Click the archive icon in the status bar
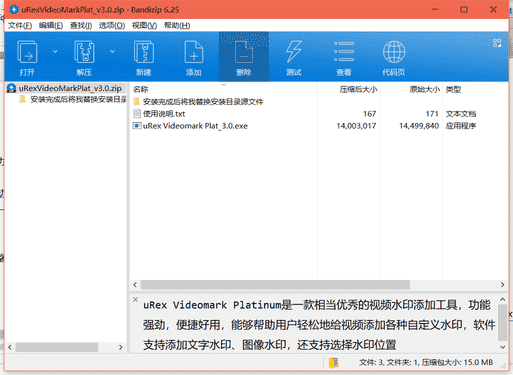 pos(334,362)
